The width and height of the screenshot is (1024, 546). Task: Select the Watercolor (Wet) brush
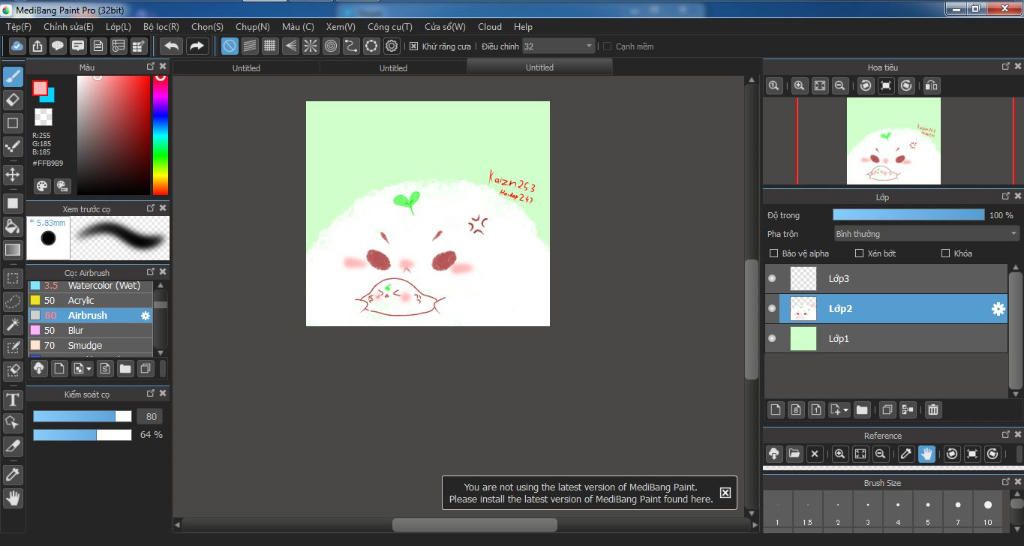click(x=90, y=285)
